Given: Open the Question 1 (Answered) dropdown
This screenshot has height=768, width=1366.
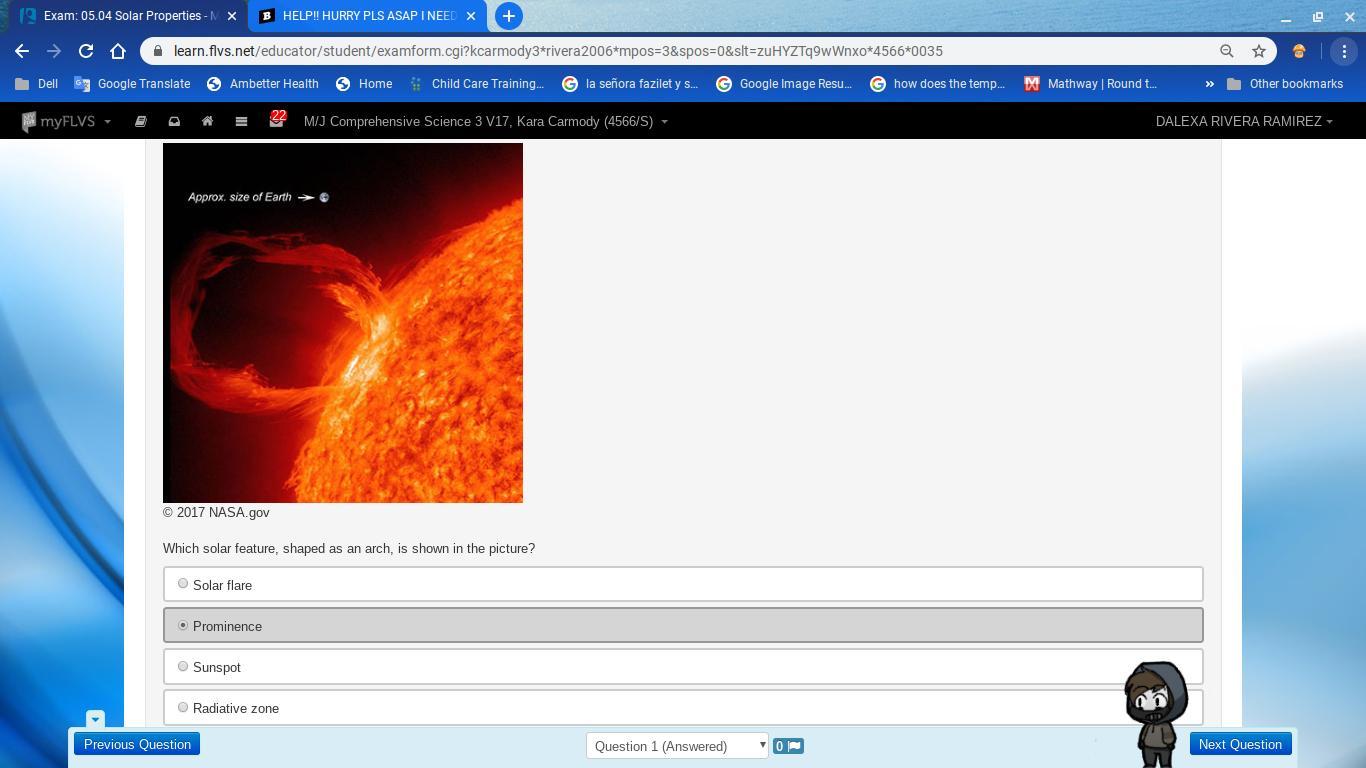Looking at the screenshot, I should [x=677, y=746].
